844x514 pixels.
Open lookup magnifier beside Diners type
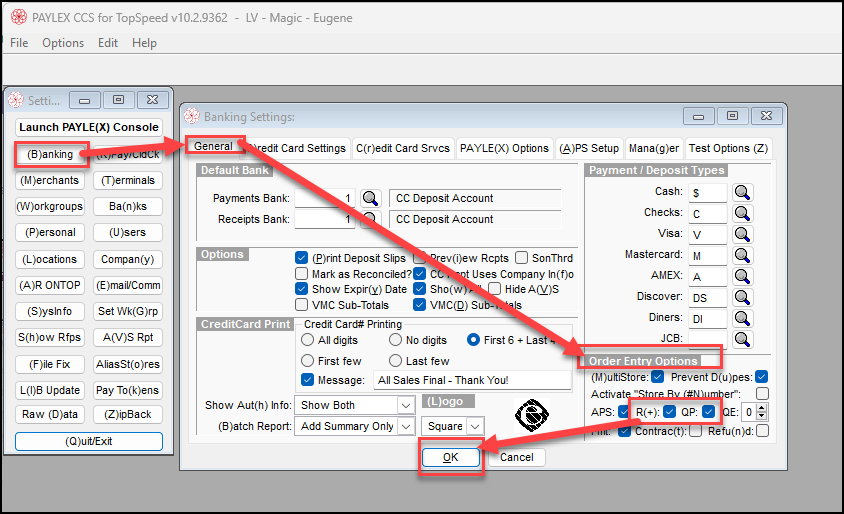point(742,318)
